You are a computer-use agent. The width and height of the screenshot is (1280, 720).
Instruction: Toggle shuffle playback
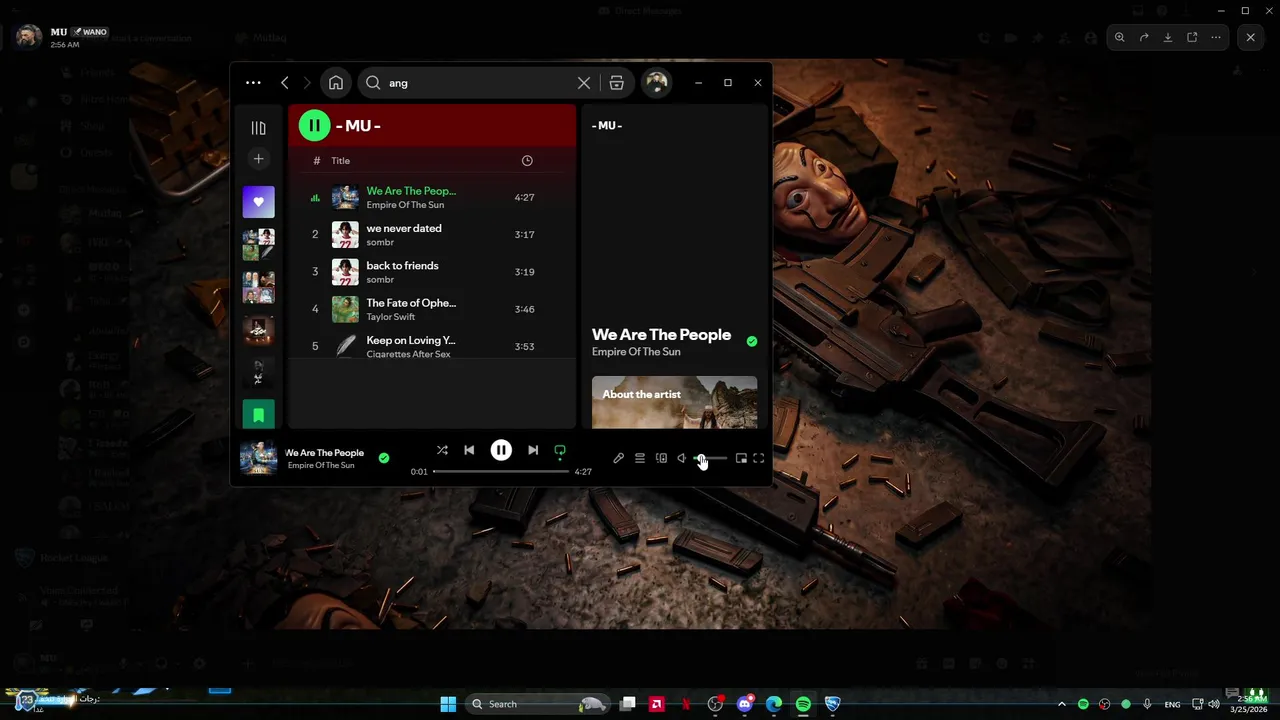coord(442,450)
